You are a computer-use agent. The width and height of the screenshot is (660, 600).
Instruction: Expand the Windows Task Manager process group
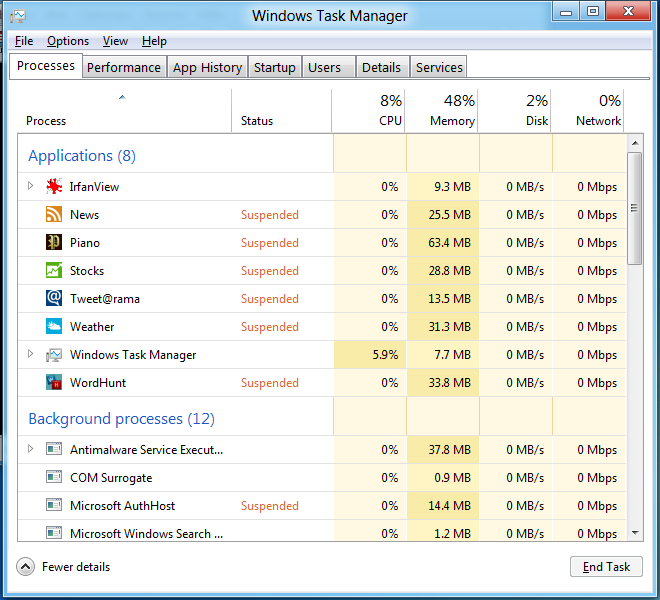pyautogui.click(x=30, y=354)
